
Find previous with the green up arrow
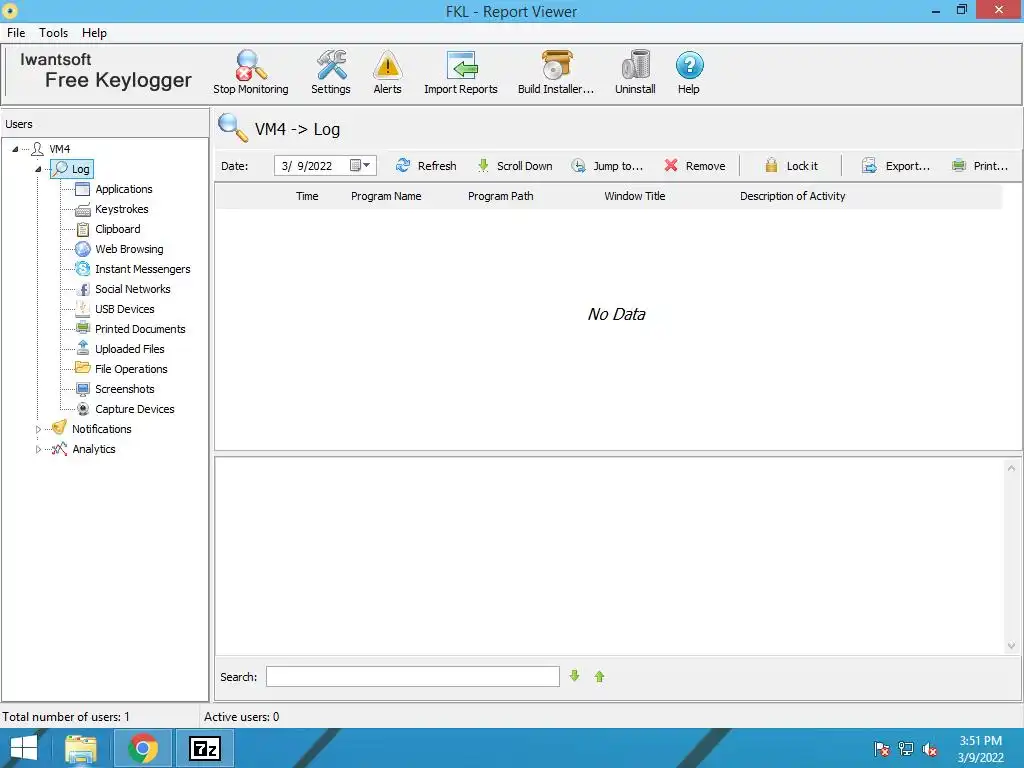(600, 677)
